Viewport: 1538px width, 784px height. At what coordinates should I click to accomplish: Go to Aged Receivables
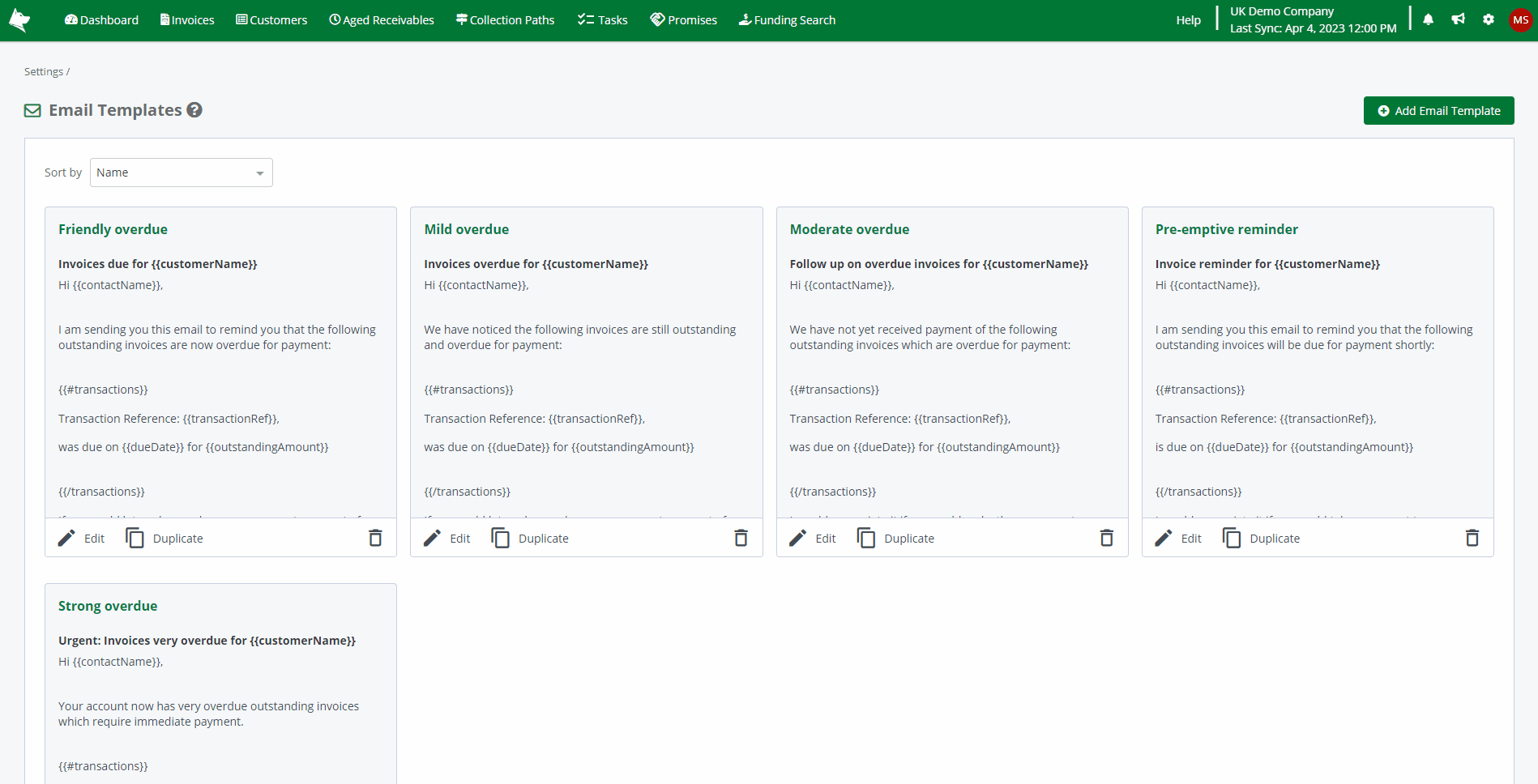tap(381, 19)
